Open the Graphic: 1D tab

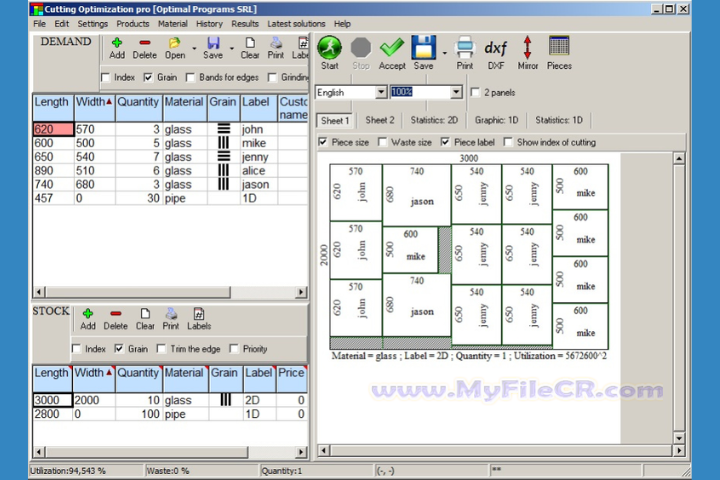point(496,120)
